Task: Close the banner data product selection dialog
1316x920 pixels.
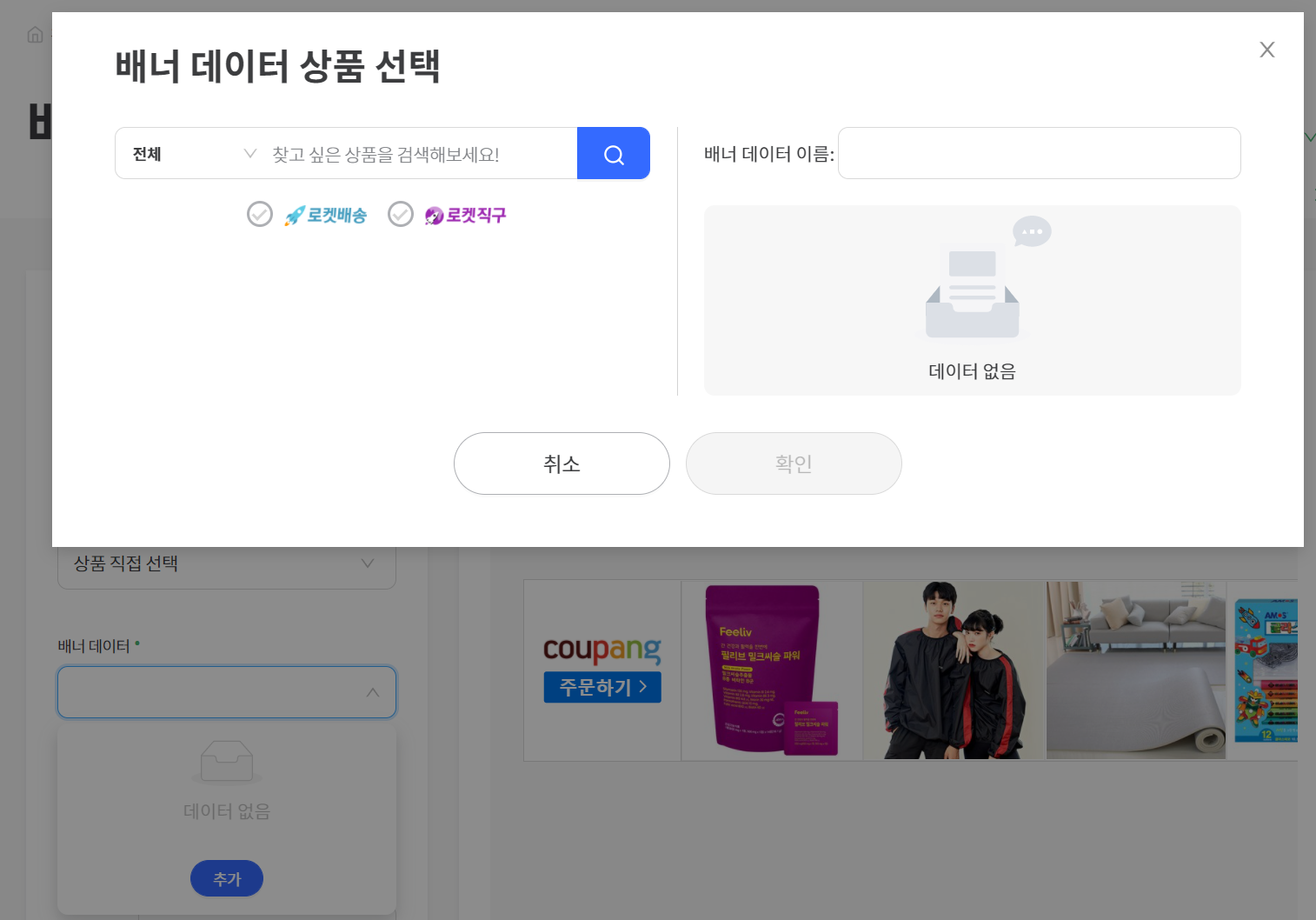Action: pos(1266,50)
